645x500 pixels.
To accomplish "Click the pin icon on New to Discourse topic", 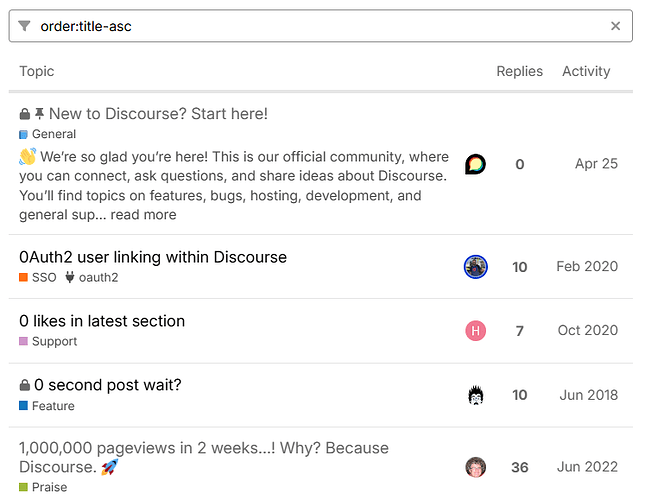I will point(39,113).
